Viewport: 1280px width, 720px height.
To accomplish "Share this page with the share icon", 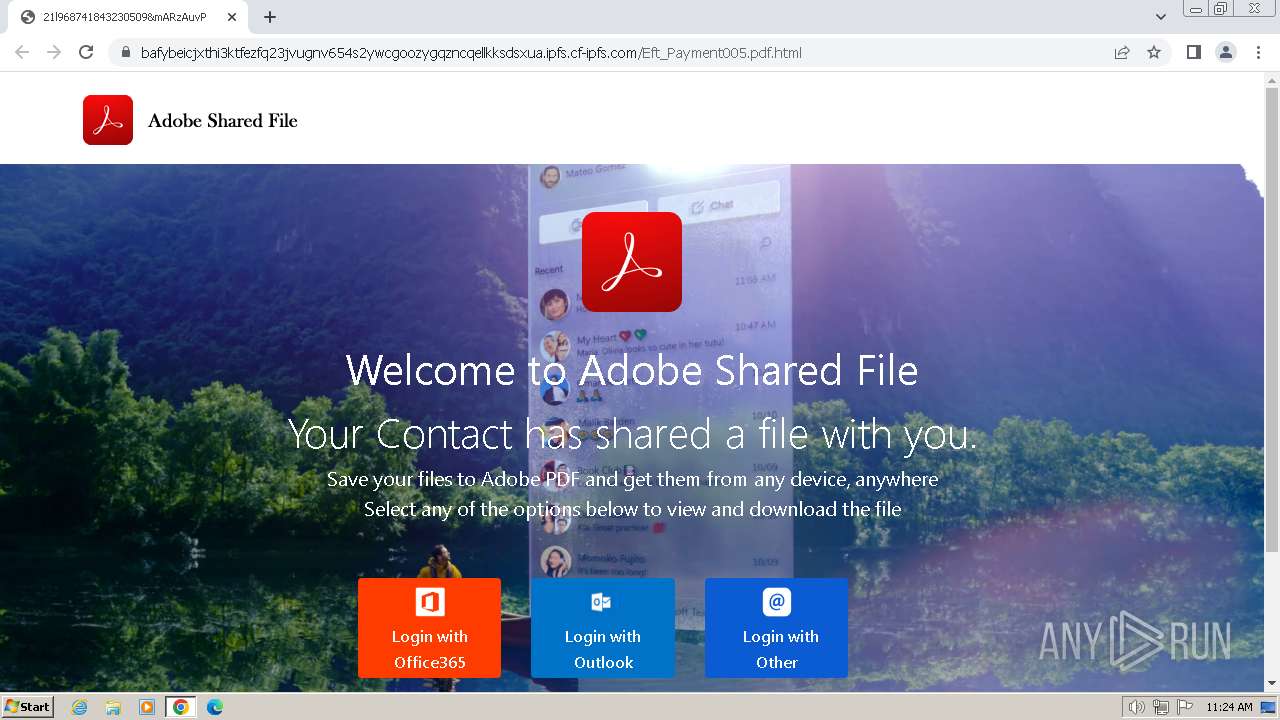I will (x=1122, y=53).
